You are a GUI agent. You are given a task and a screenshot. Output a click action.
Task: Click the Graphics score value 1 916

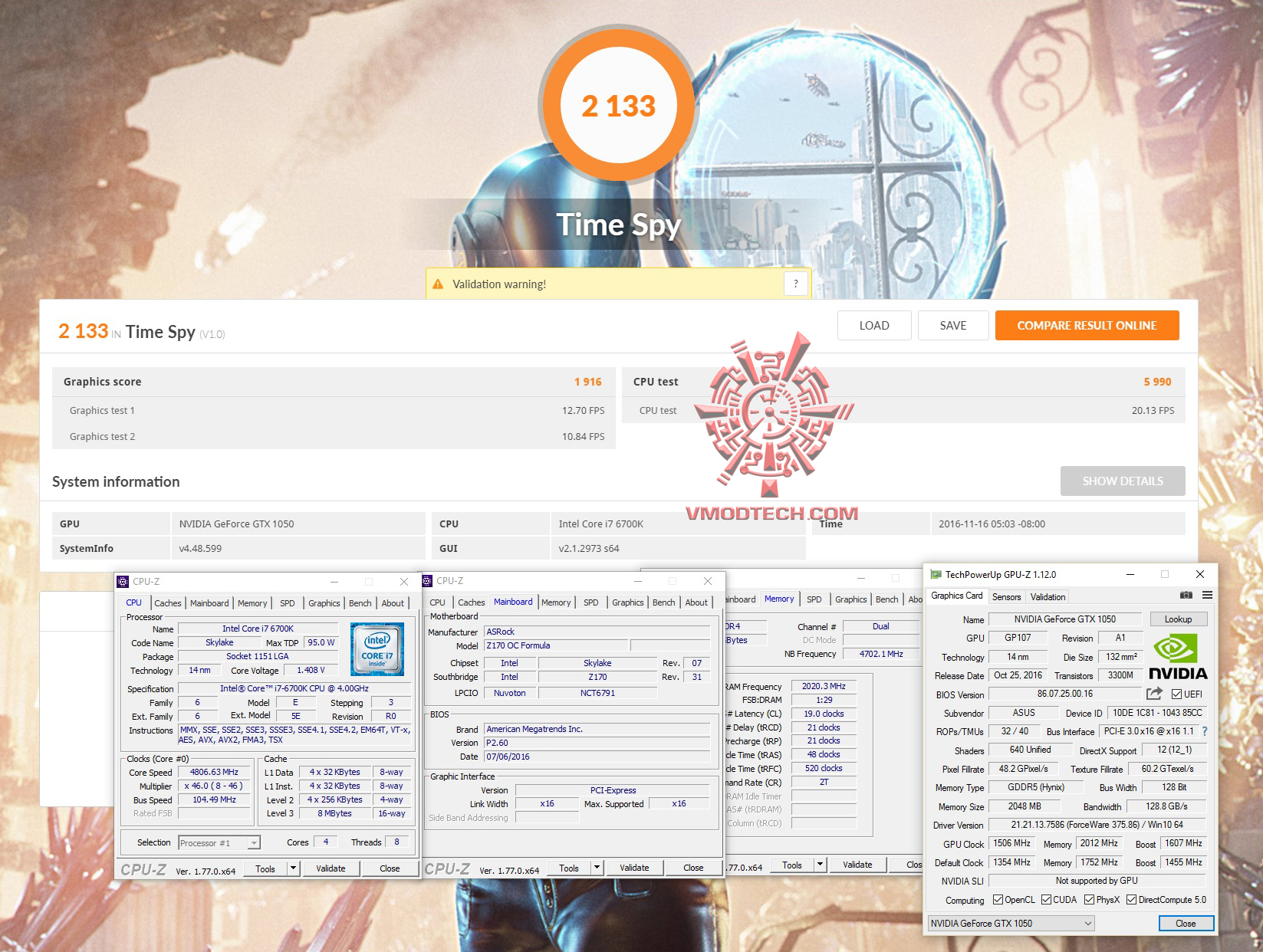[x=588, y=382]
